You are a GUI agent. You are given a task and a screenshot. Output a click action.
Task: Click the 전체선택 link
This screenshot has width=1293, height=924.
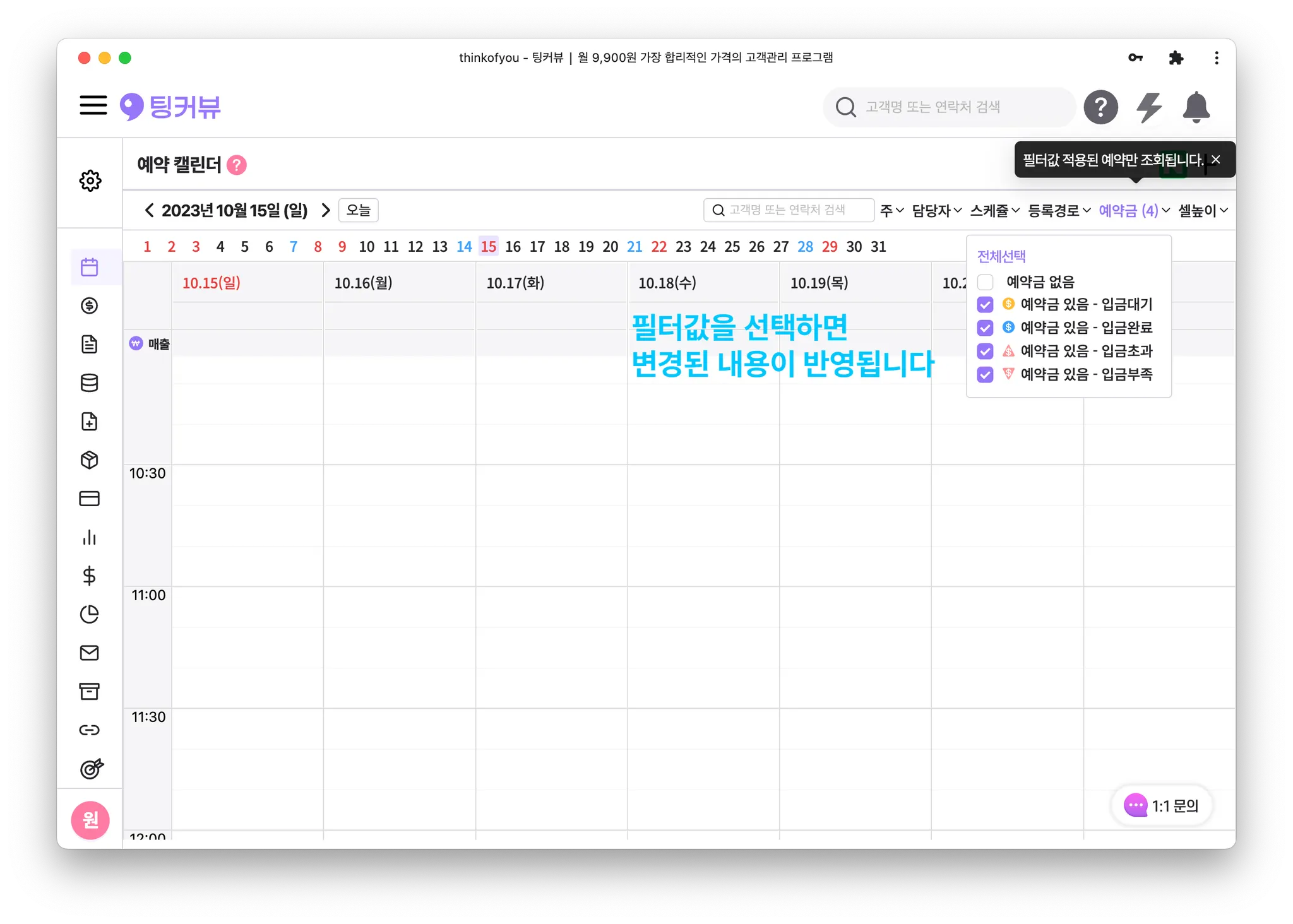click(x=1001, y=256)
